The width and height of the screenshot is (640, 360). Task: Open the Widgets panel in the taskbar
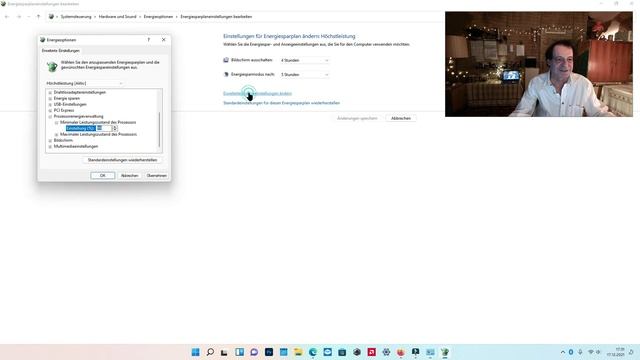click(x=240, y=352)
